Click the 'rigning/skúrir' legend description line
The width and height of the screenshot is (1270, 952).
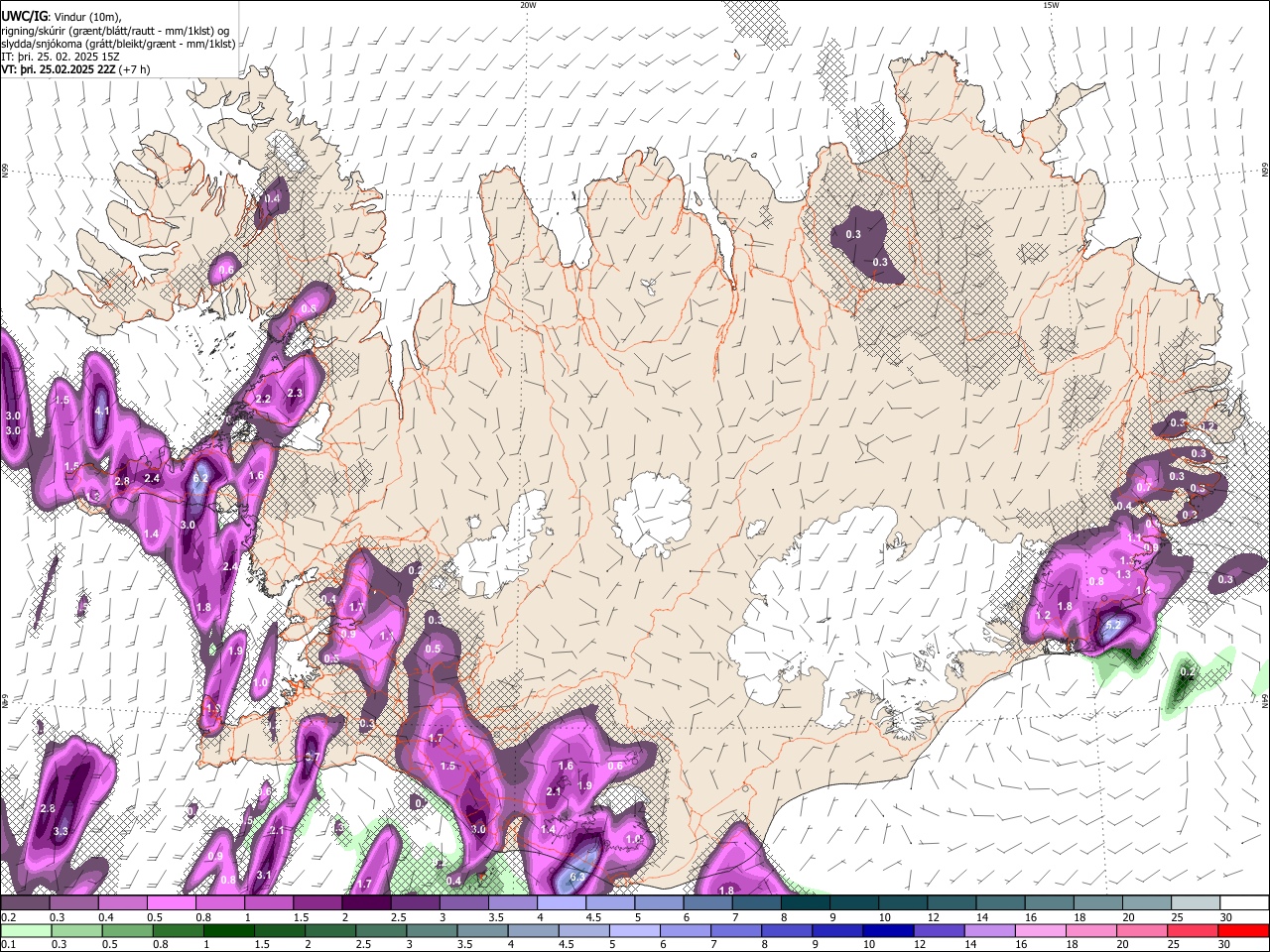(116, 31)
